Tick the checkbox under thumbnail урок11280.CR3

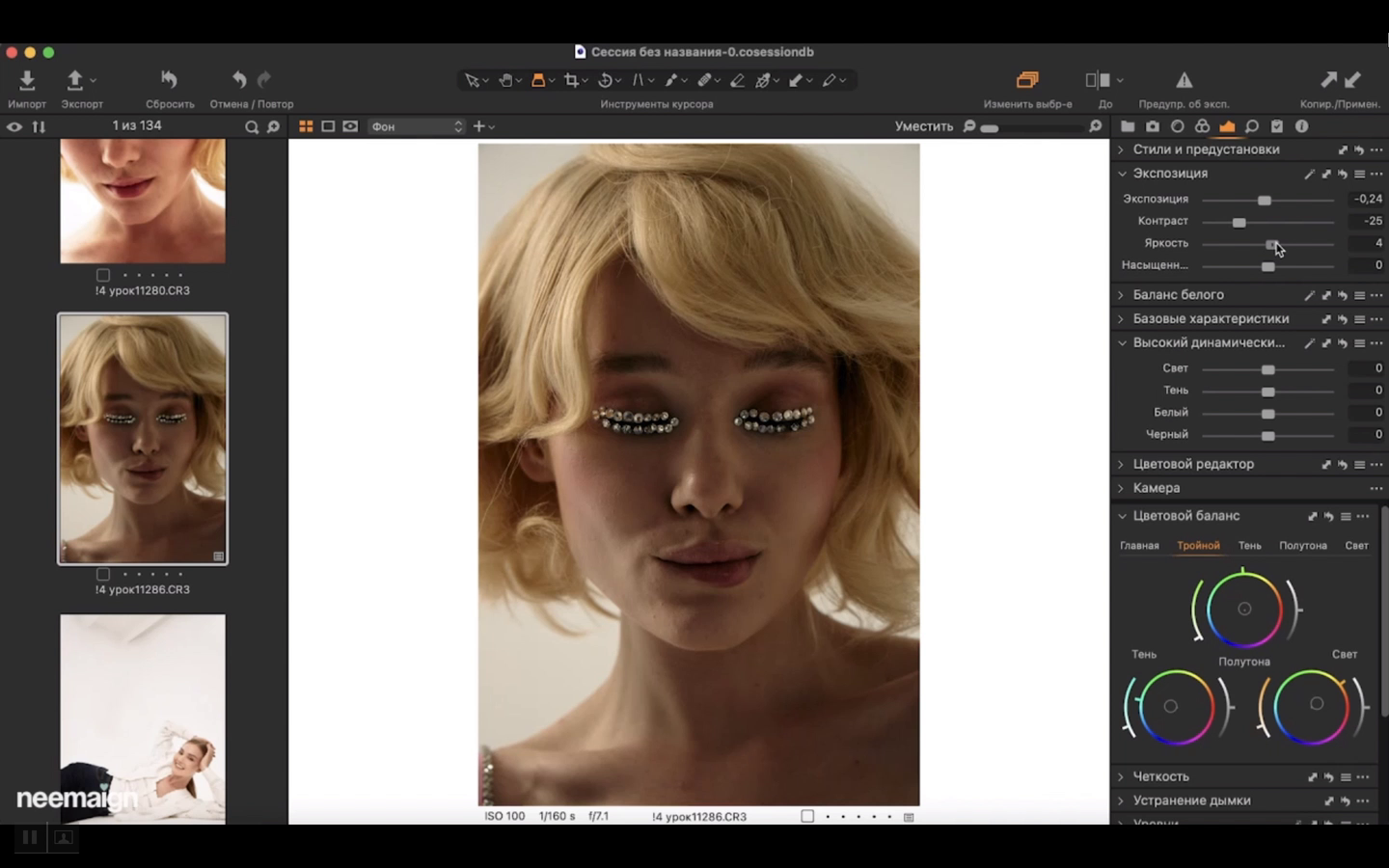click(103, 275)
